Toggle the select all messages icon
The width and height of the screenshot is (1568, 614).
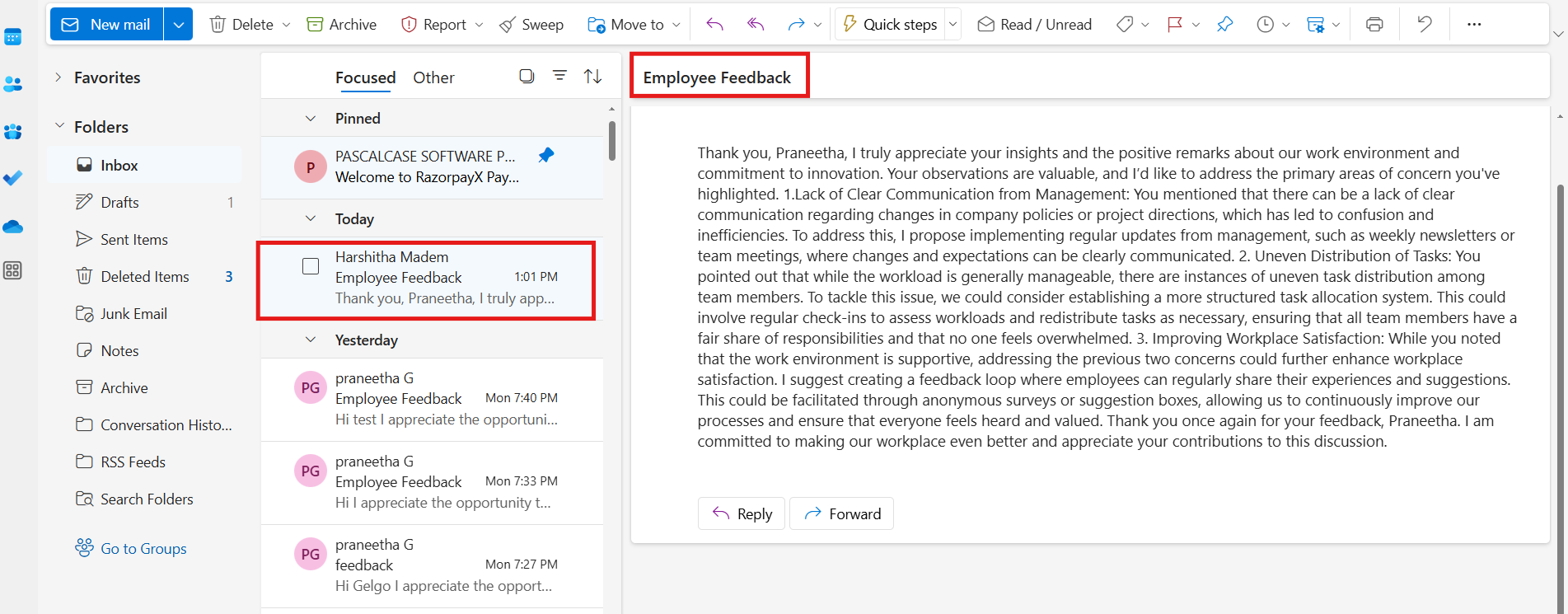pos(527,77)
